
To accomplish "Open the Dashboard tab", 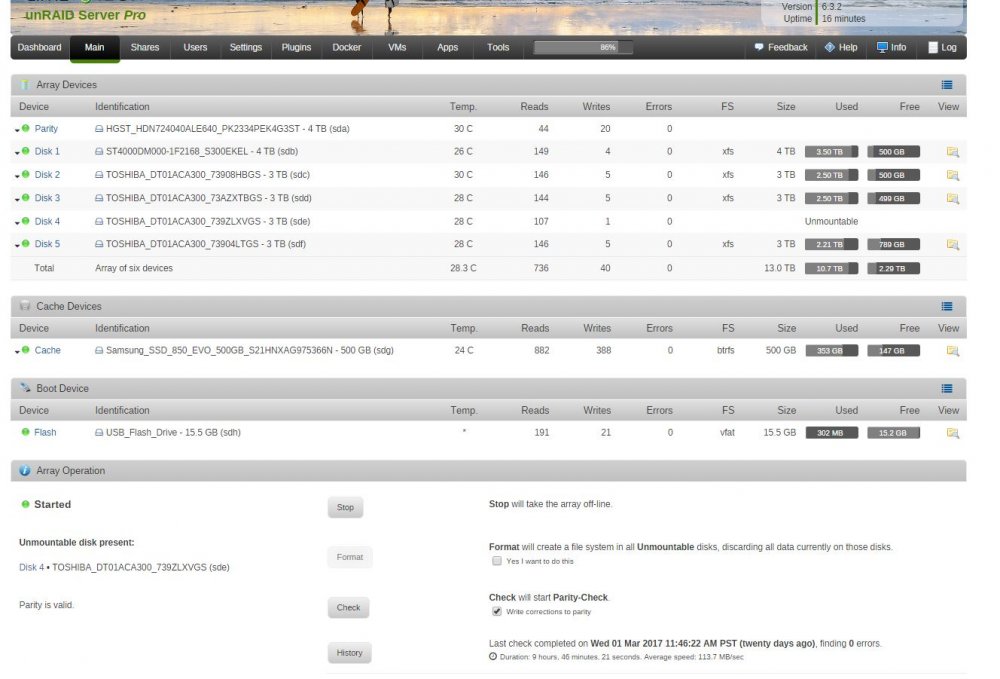I will pyautogui.click(x=40, y=48).
